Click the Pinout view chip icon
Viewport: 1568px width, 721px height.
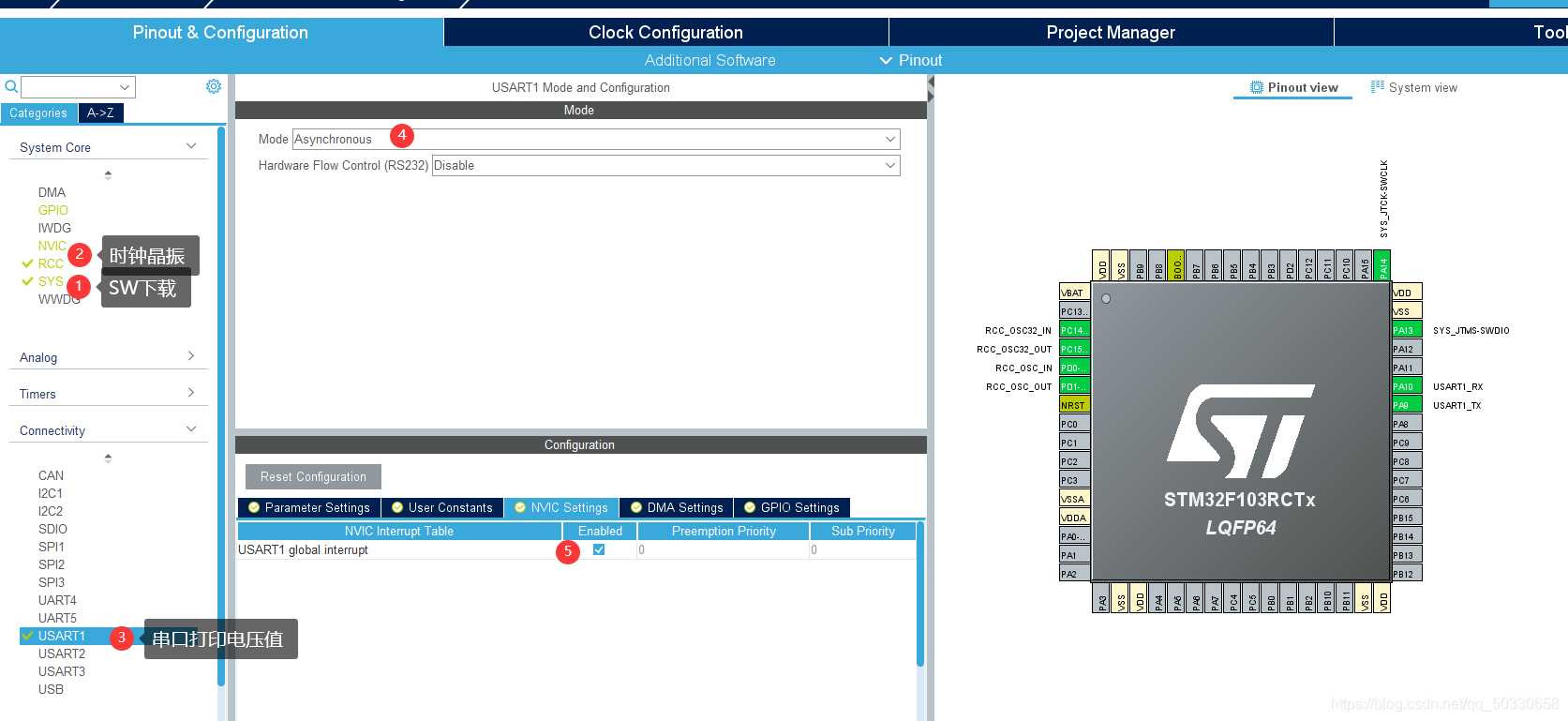tap(1257, 87)
